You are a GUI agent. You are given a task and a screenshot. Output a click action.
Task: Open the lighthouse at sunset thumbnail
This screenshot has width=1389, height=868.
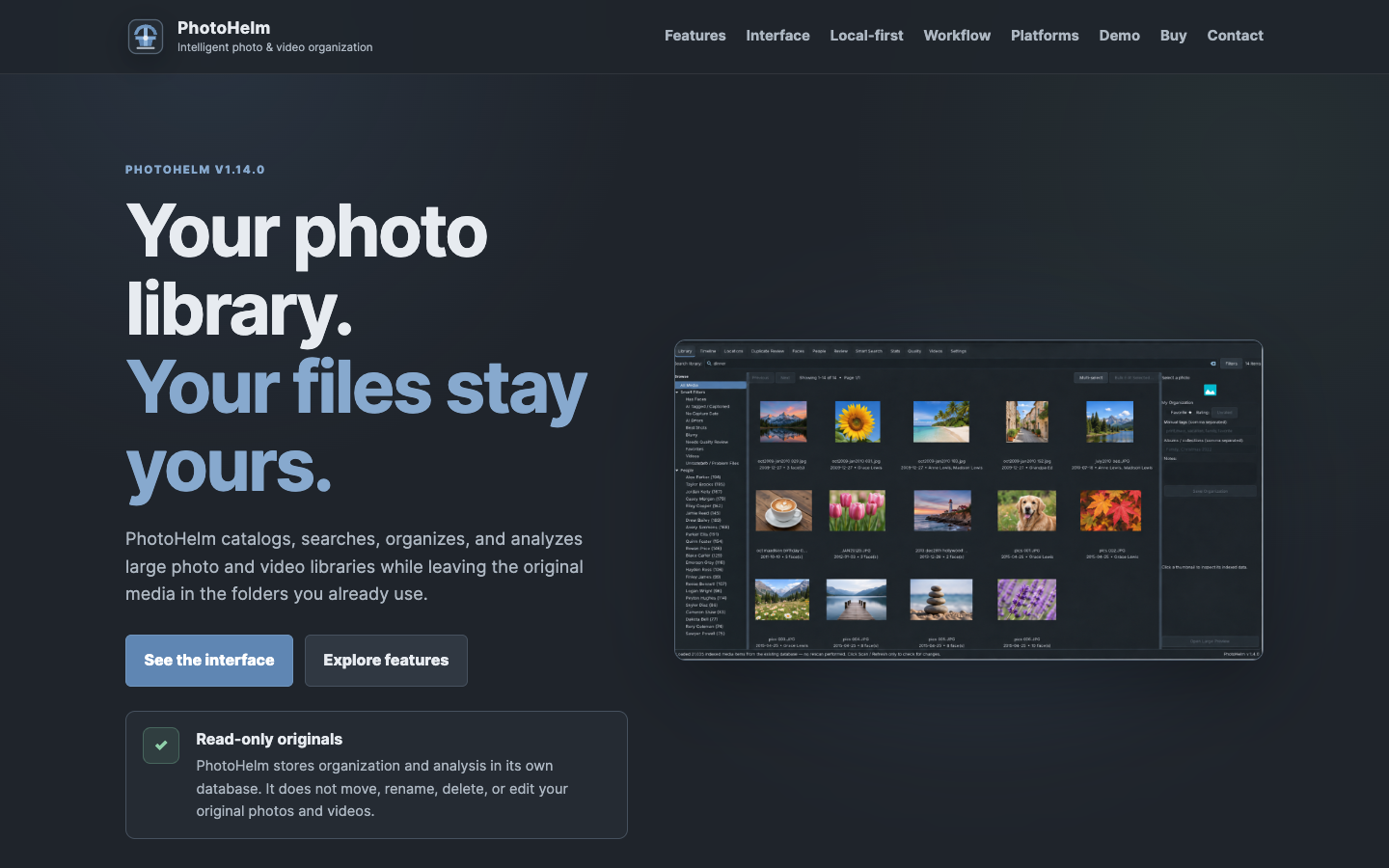tap(941, 511)
